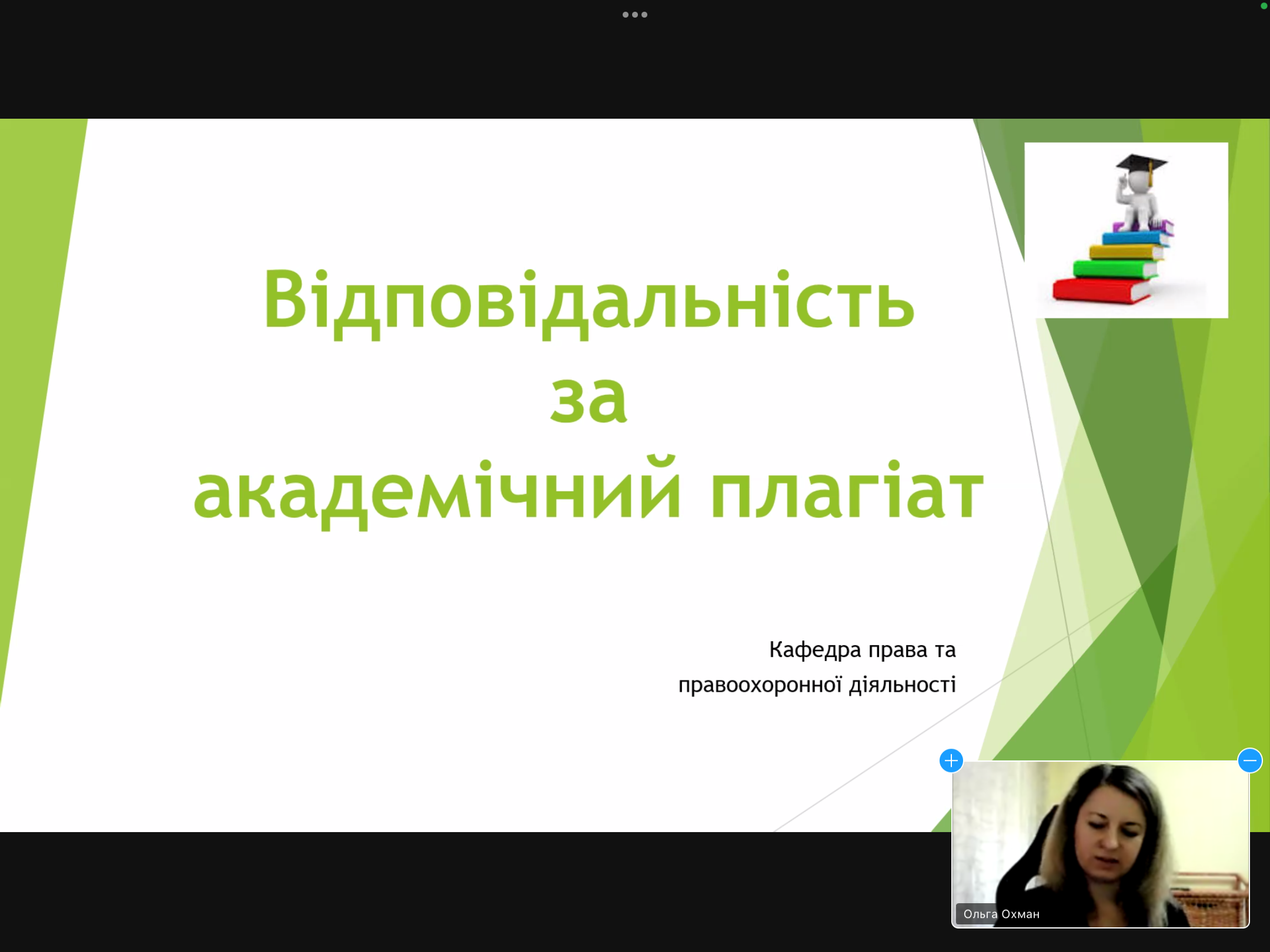Click the word Відповідальність in slide title

point(588,301)
